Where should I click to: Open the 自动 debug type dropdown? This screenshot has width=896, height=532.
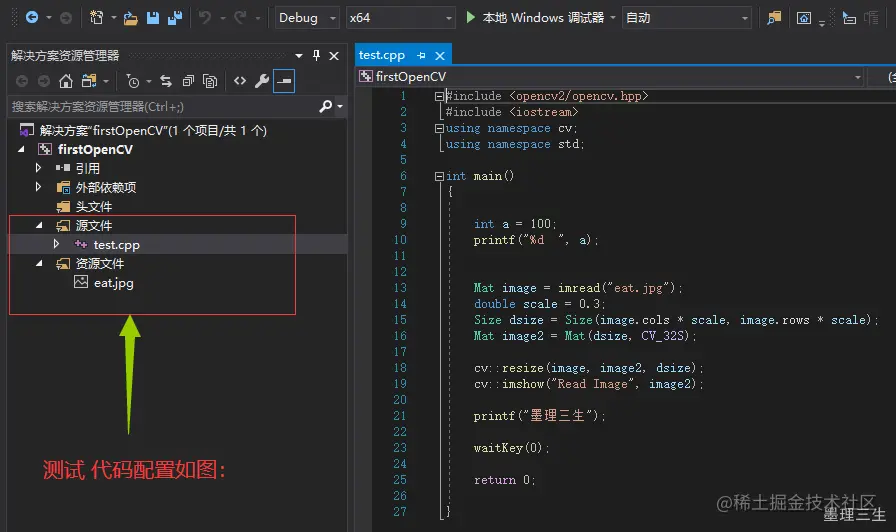click(x=686, y=18)
